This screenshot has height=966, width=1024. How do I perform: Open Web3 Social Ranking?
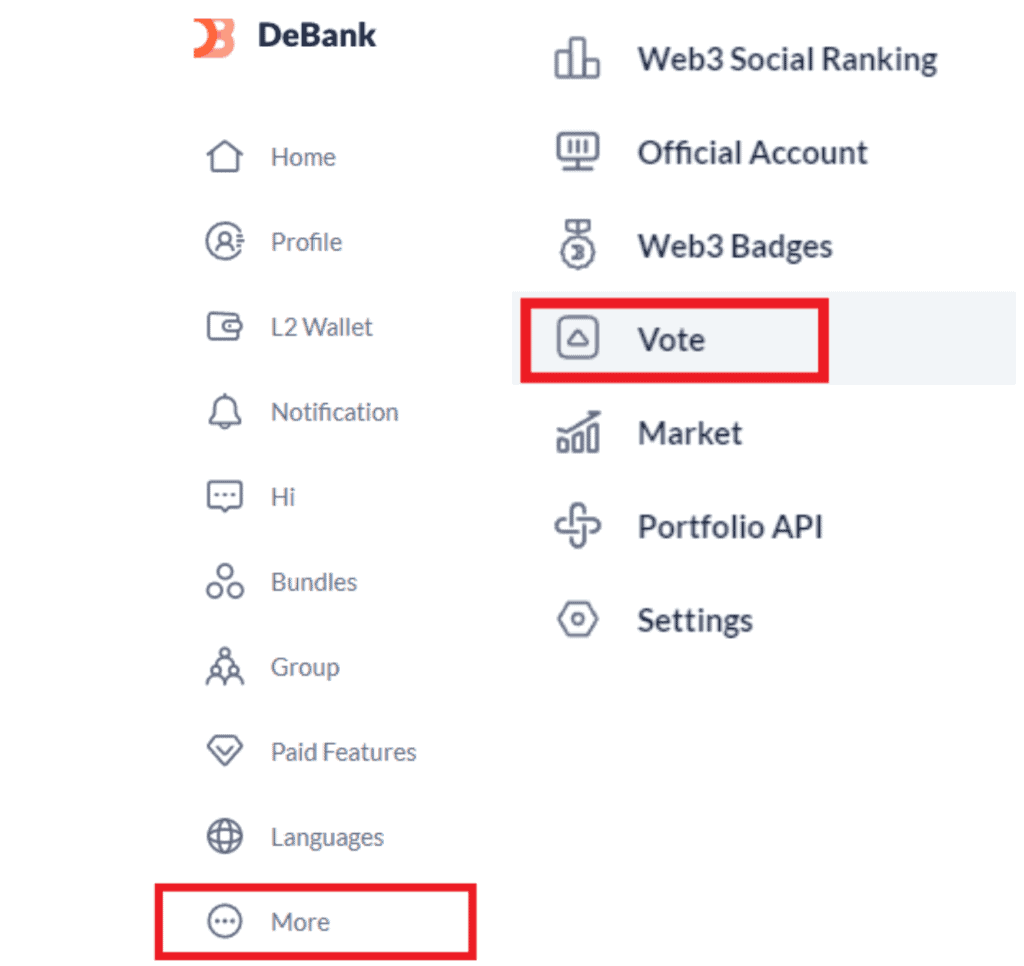787,60
